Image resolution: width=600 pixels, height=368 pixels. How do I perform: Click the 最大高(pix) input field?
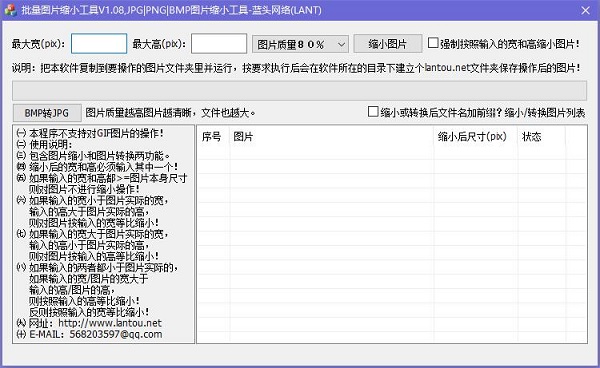(x=219, y=44)
